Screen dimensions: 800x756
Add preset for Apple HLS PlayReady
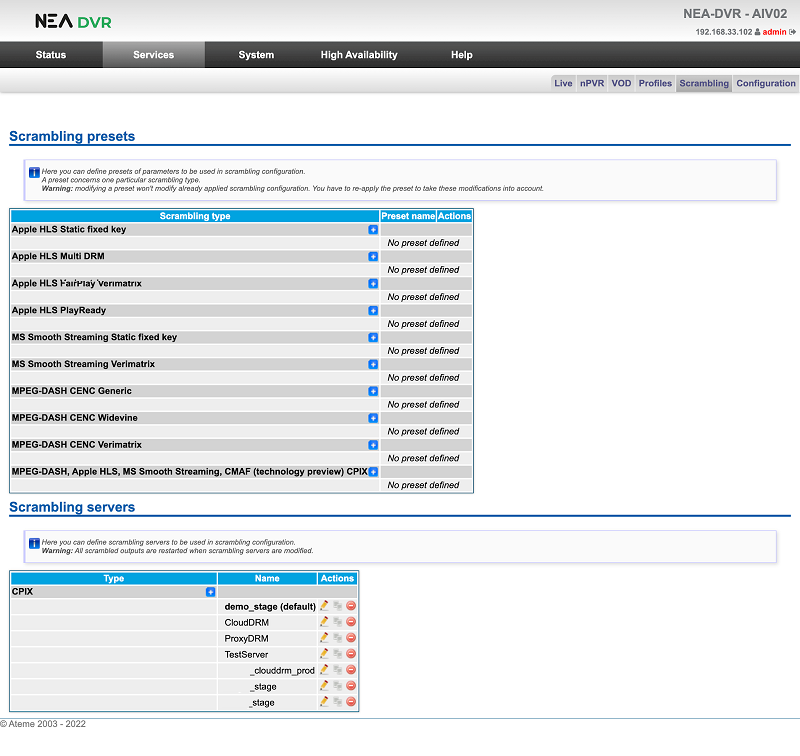coord(373,310)
